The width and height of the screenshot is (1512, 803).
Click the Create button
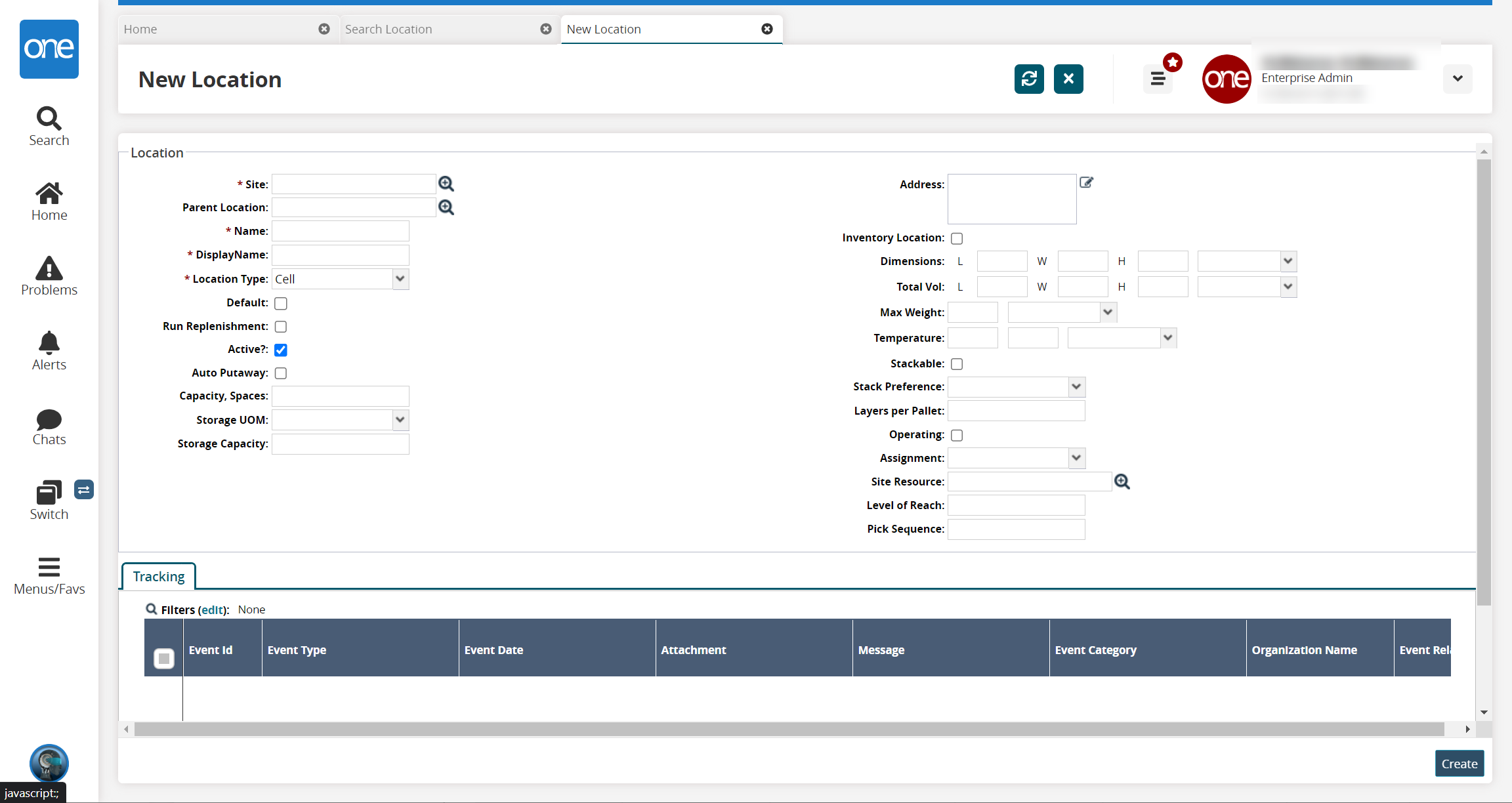(x=1459, y=764)
